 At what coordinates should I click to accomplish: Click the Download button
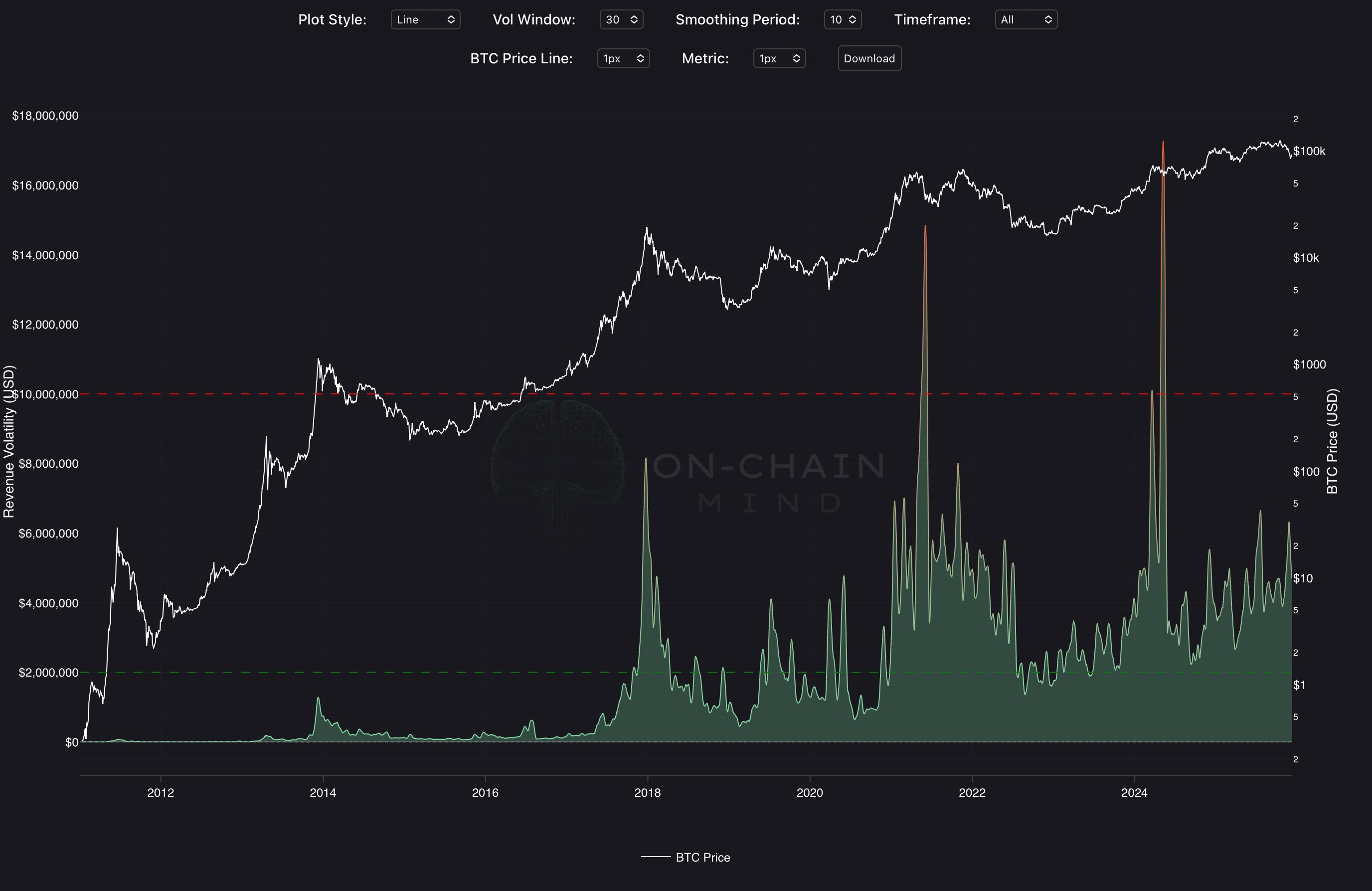(x=869, y=58)
